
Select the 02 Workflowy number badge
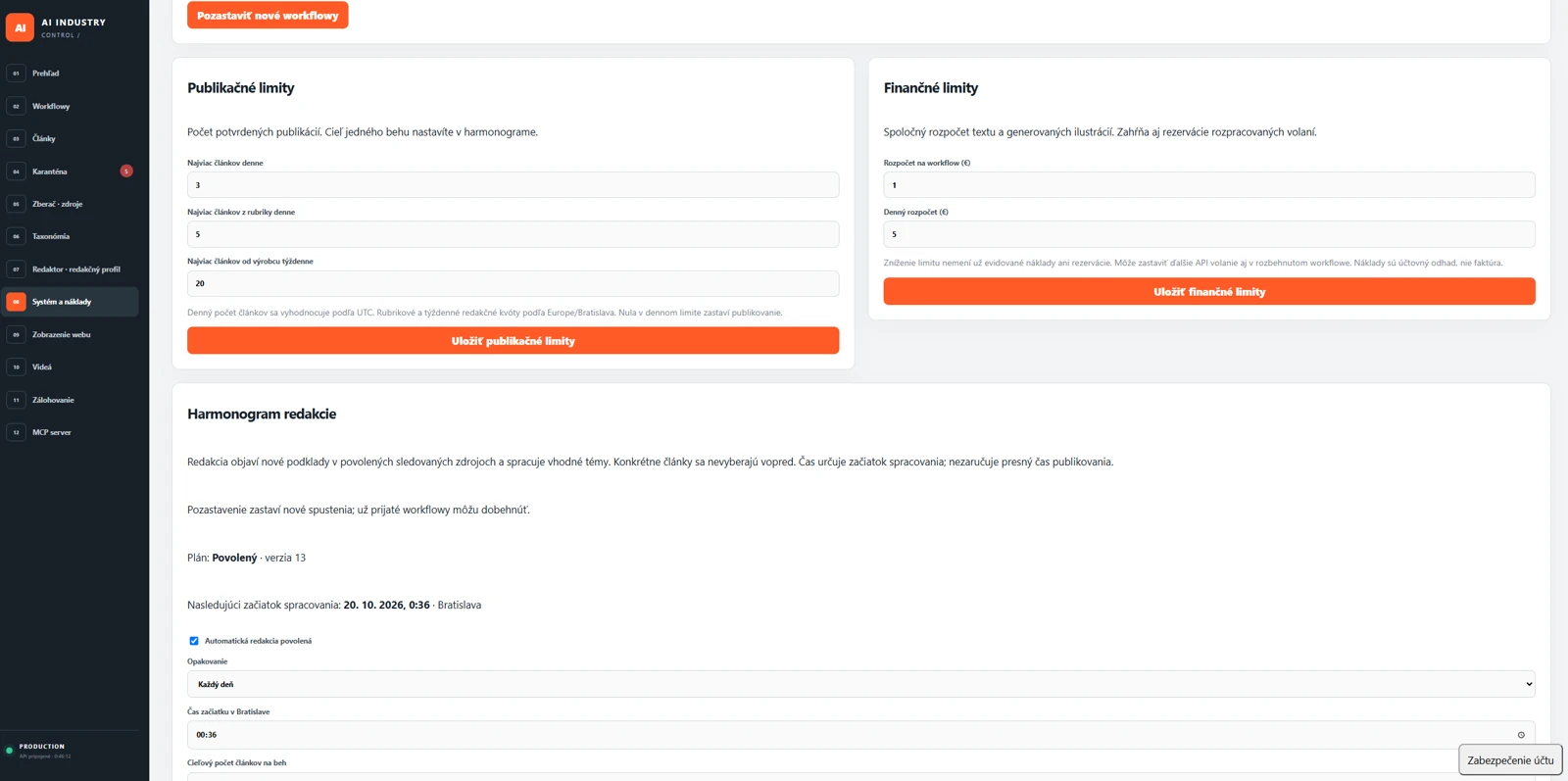(x=16, y=106)
